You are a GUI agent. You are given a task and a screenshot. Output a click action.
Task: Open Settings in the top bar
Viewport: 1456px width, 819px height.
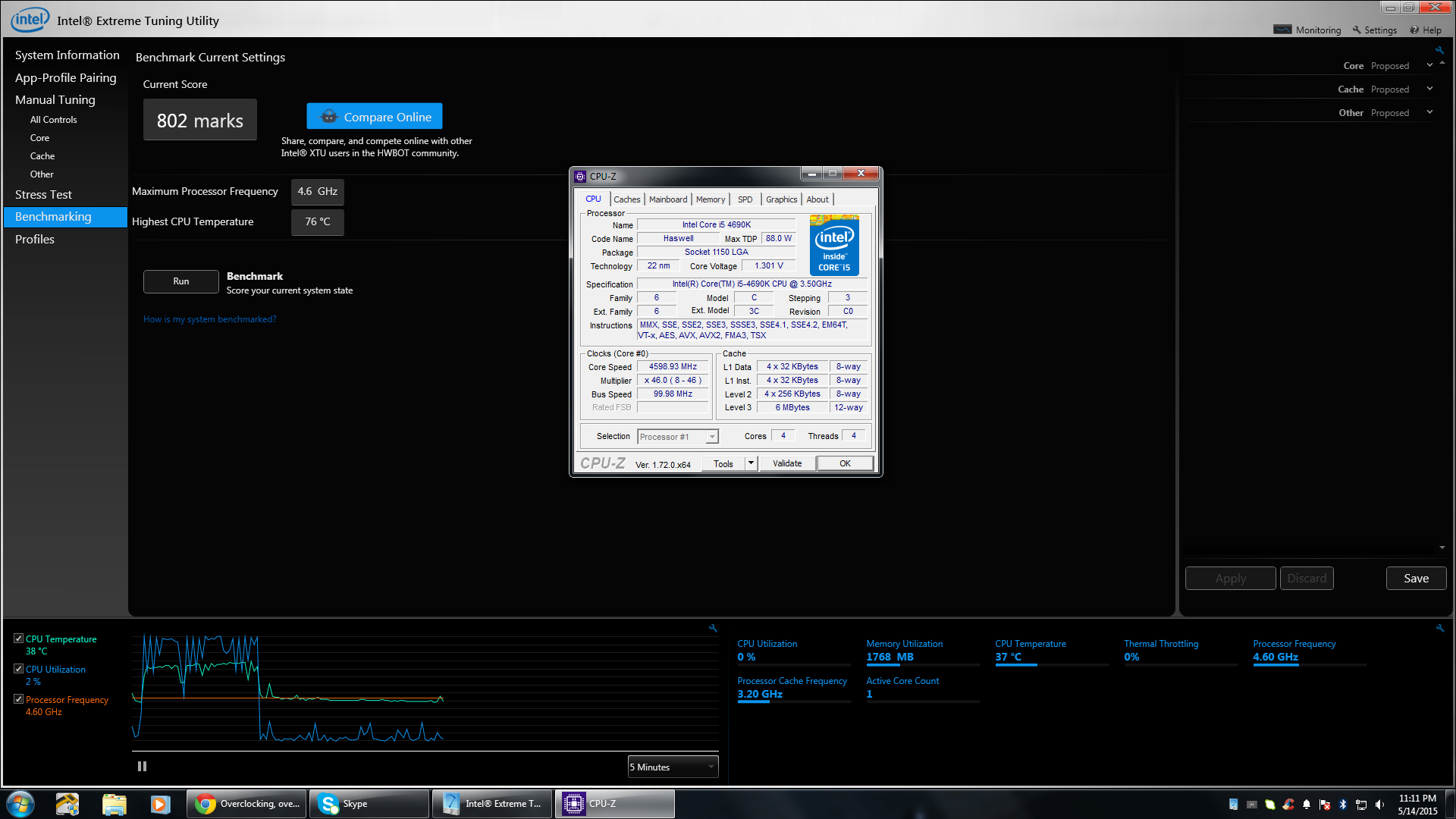tap(1374, 30)
